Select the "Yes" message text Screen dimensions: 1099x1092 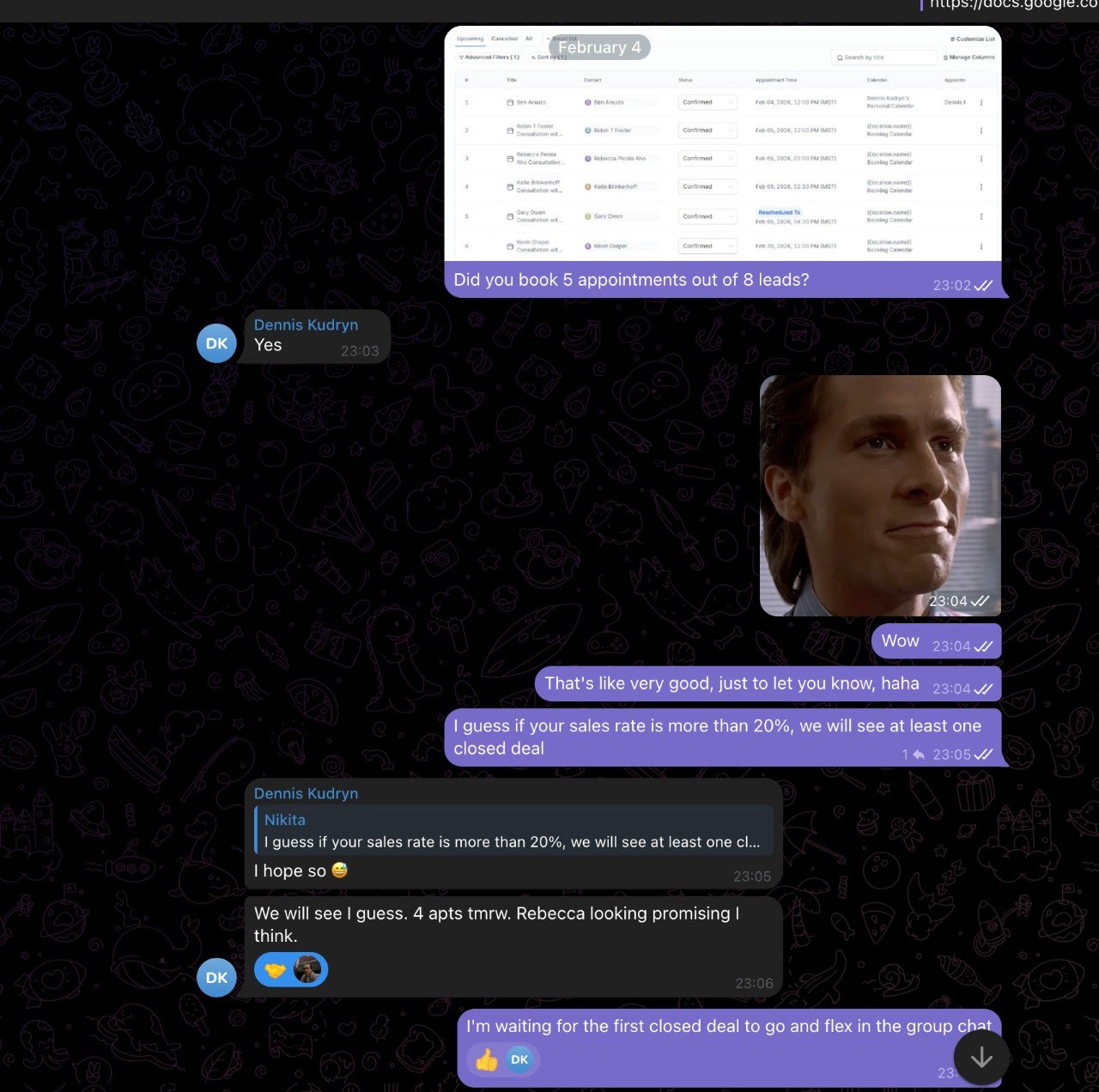268,345
